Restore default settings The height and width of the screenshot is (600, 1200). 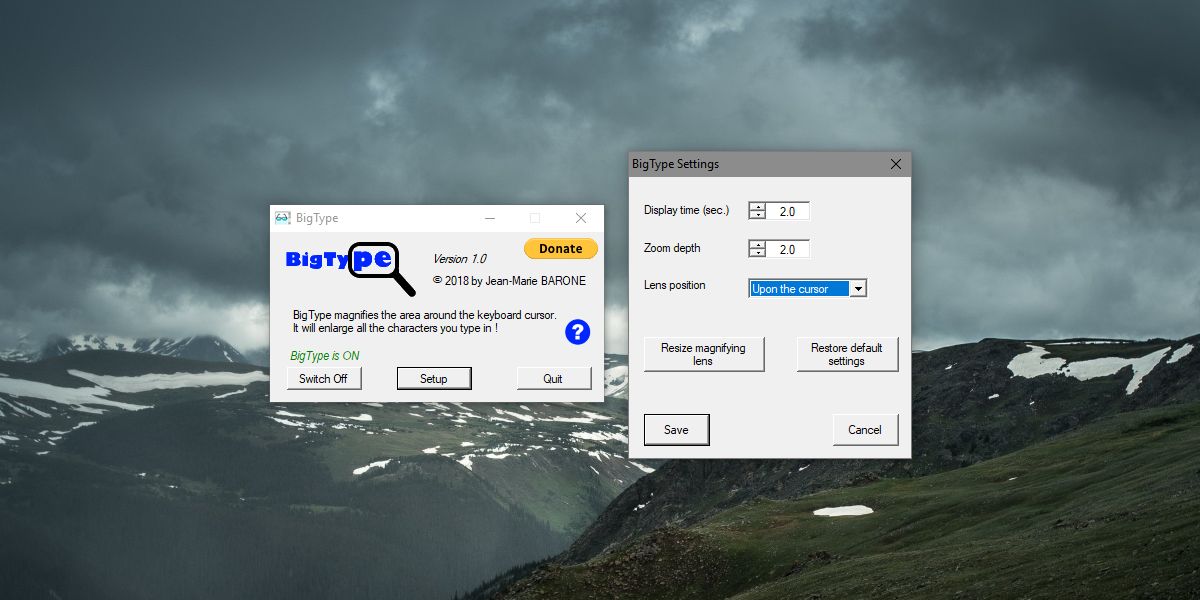(x=847, y=354)
